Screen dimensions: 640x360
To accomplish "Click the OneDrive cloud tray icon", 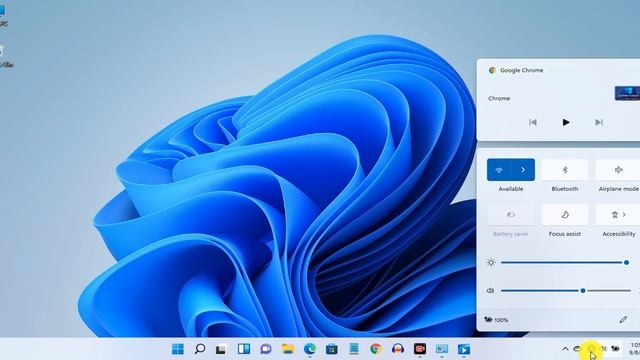I will pos(577,349).
